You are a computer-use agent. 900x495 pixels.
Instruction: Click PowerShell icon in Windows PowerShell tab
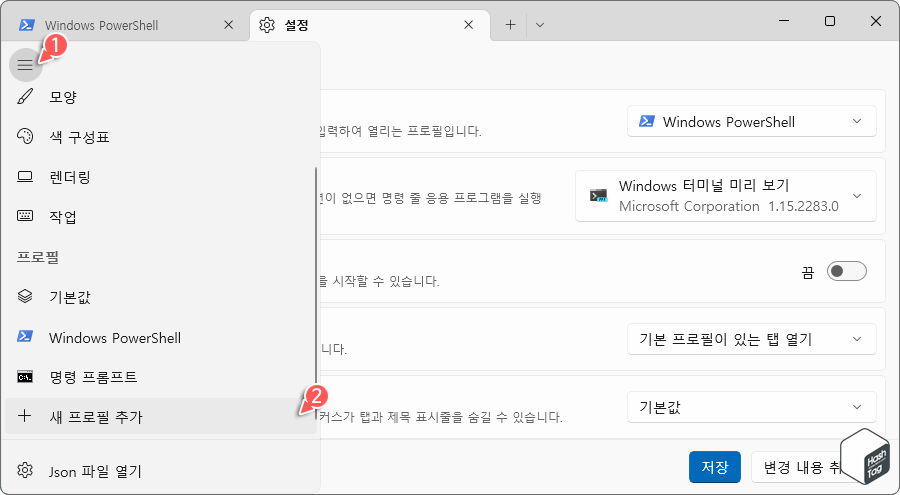[26, 25]
